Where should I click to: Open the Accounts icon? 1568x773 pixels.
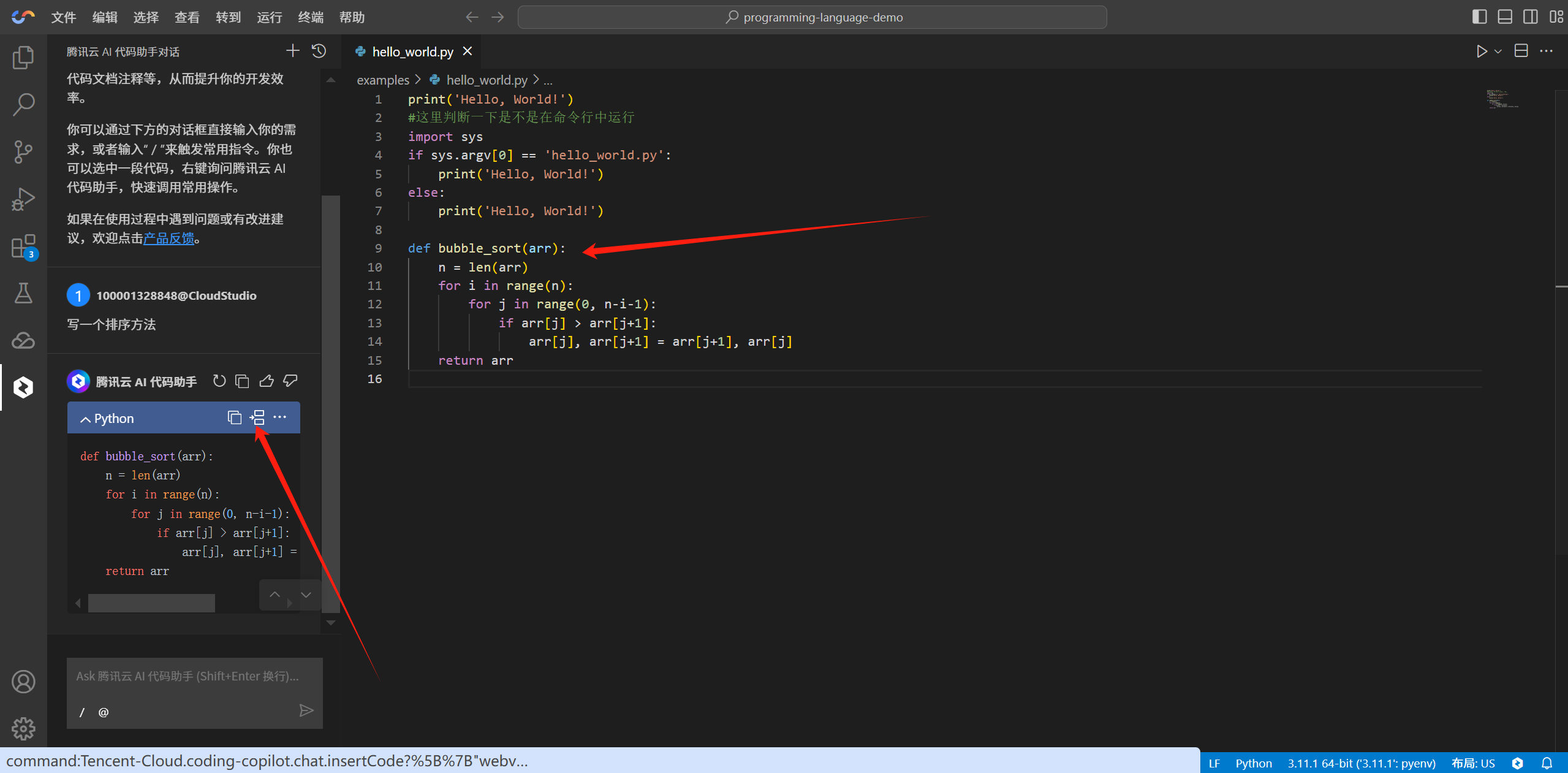(23, 682)
